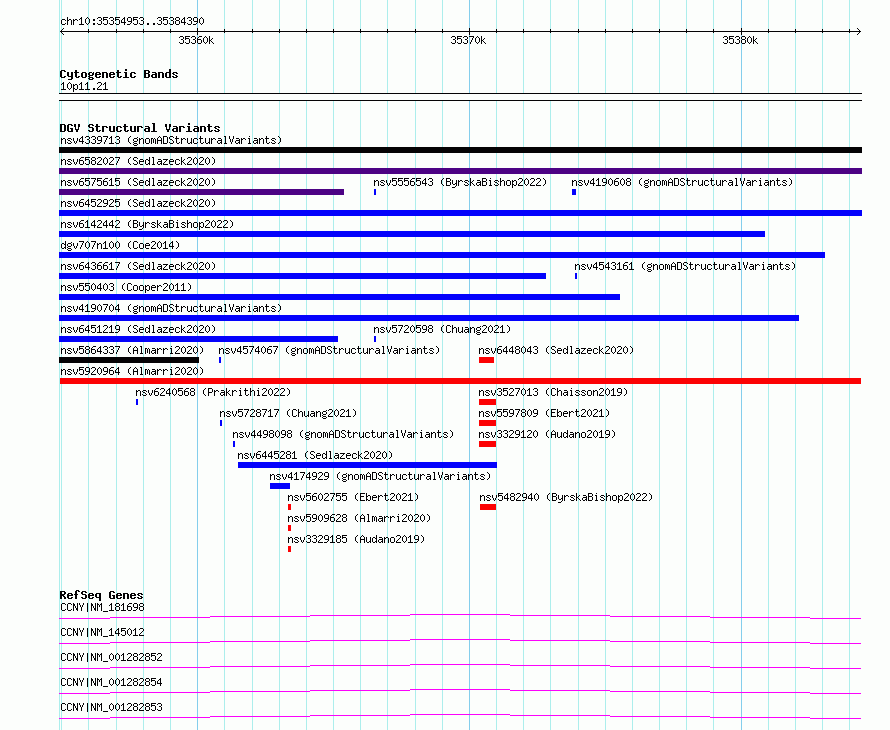This screenshot has width=890, height=730.
Task: Select the red block under nsv3527013
Action: 488,402
